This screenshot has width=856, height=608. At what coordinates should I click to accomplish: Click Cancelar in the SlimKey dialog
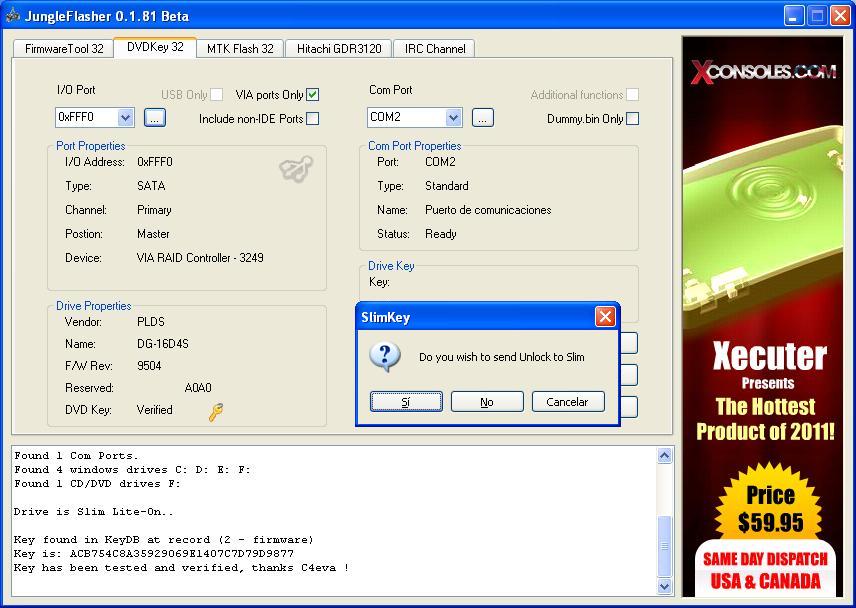(567, 402)
